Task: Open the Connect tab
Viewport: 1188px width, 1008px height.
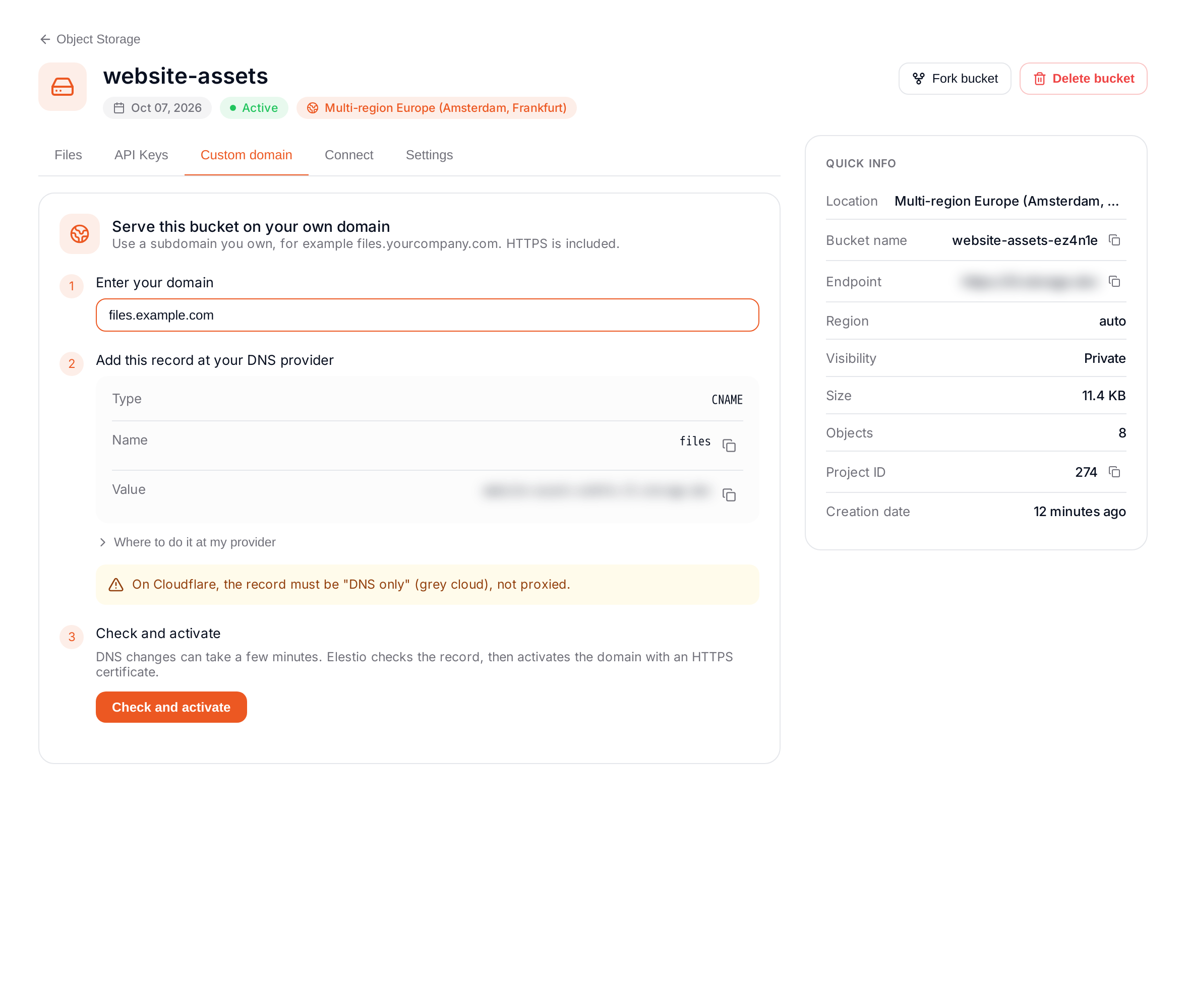Action: 349,155
